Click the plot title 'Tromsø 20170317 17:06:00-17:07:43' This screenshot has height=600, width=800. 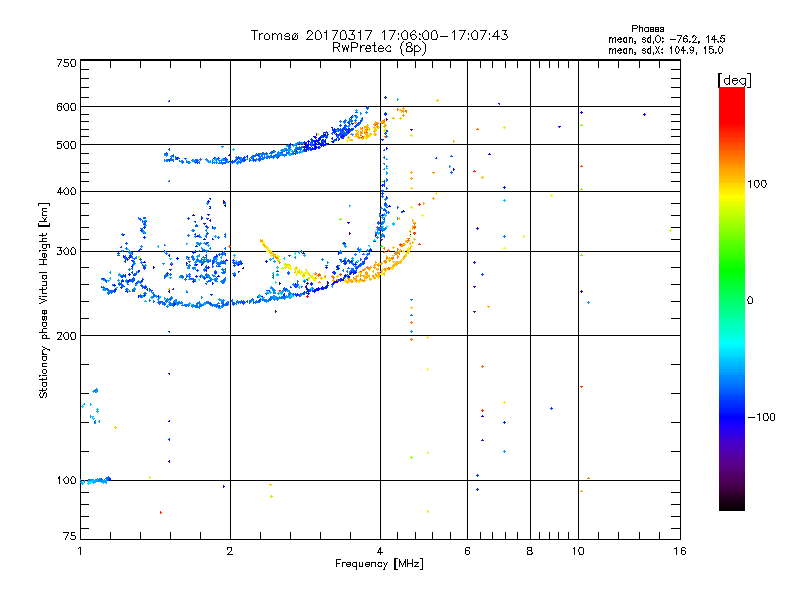380,35
